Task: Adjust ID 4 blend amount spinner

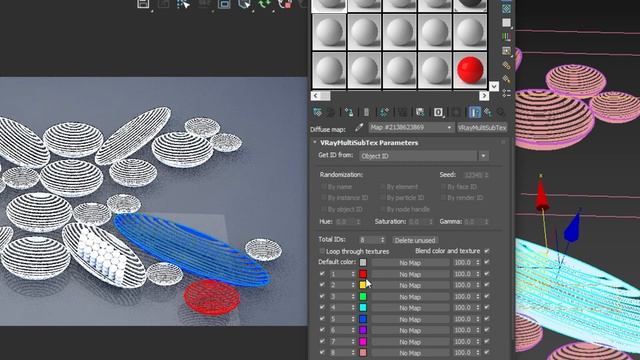Action: (478, 307)
